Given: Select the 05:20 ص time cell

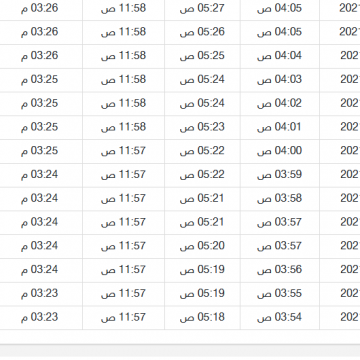Looking at the screenshot, I should (202, 246).
